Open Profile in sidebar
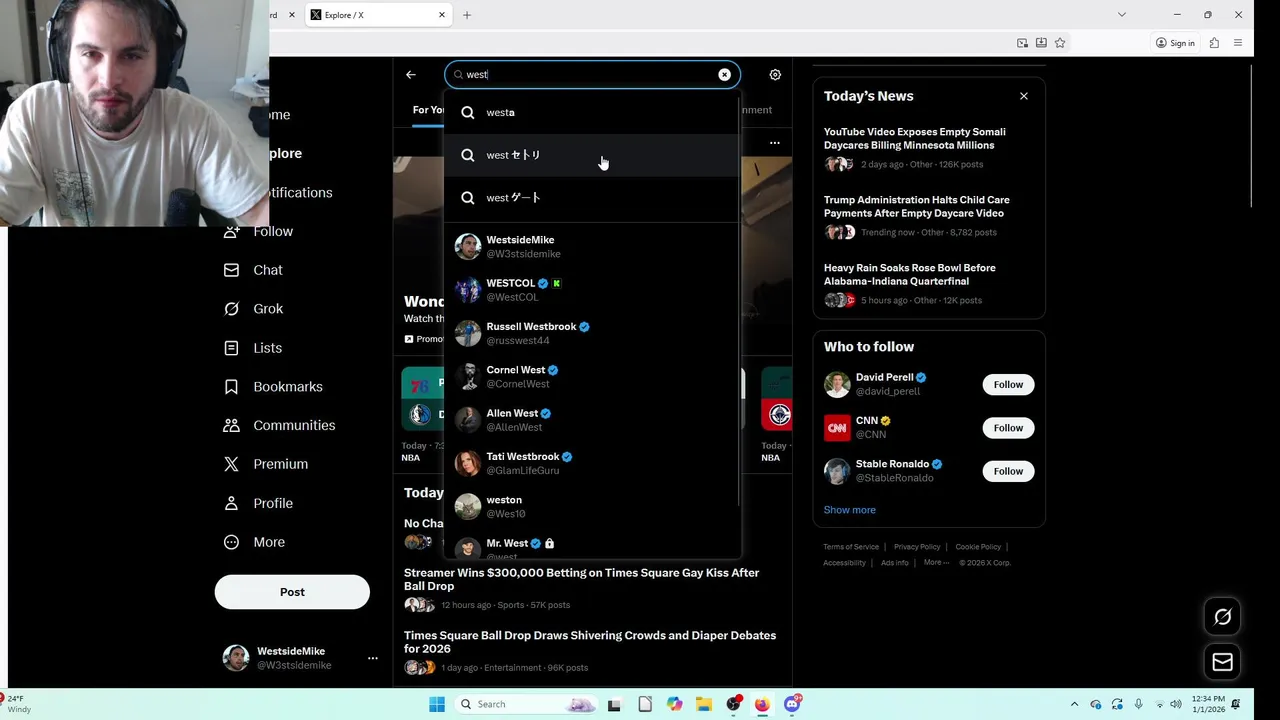Image resolution: width=1280 pixels, height=720 pixels. coord(258,503)
